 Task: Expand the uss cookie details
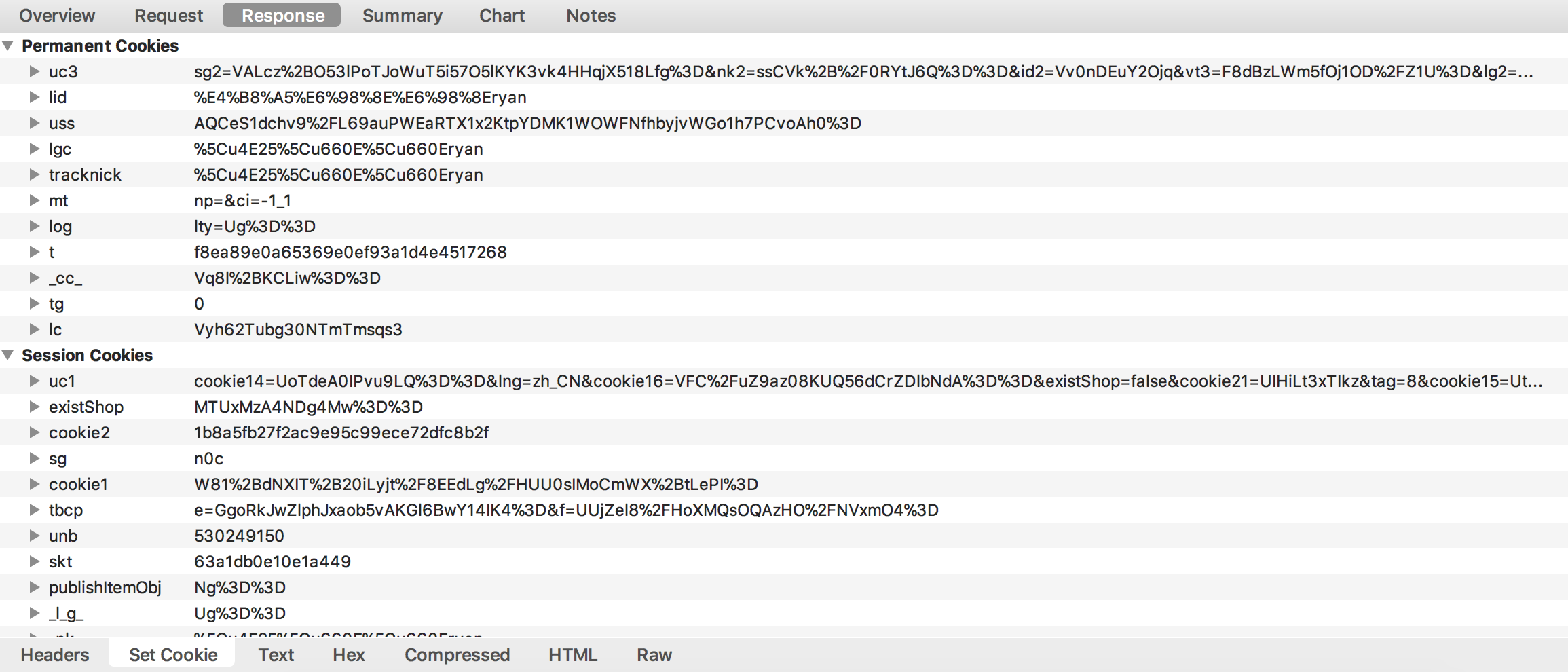[x=34, y=123]
